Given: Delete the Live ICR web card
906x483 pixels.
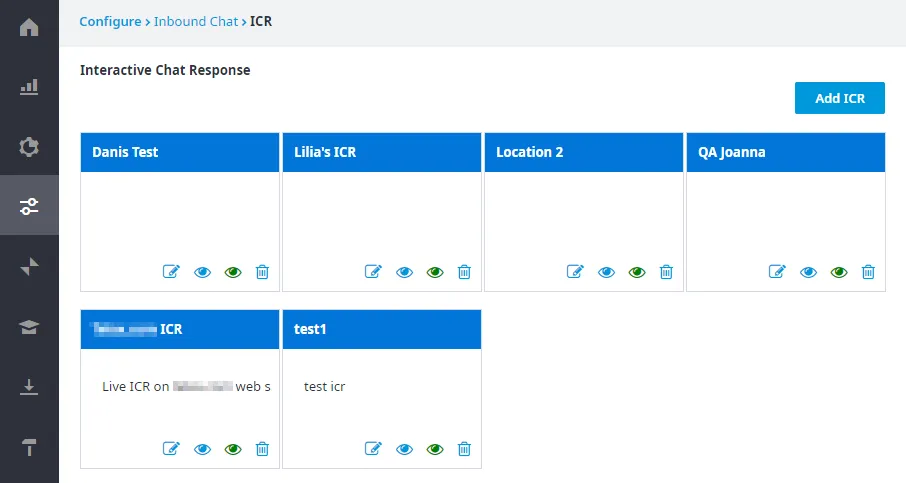Looking at the screenshot, I should [262, 448].
